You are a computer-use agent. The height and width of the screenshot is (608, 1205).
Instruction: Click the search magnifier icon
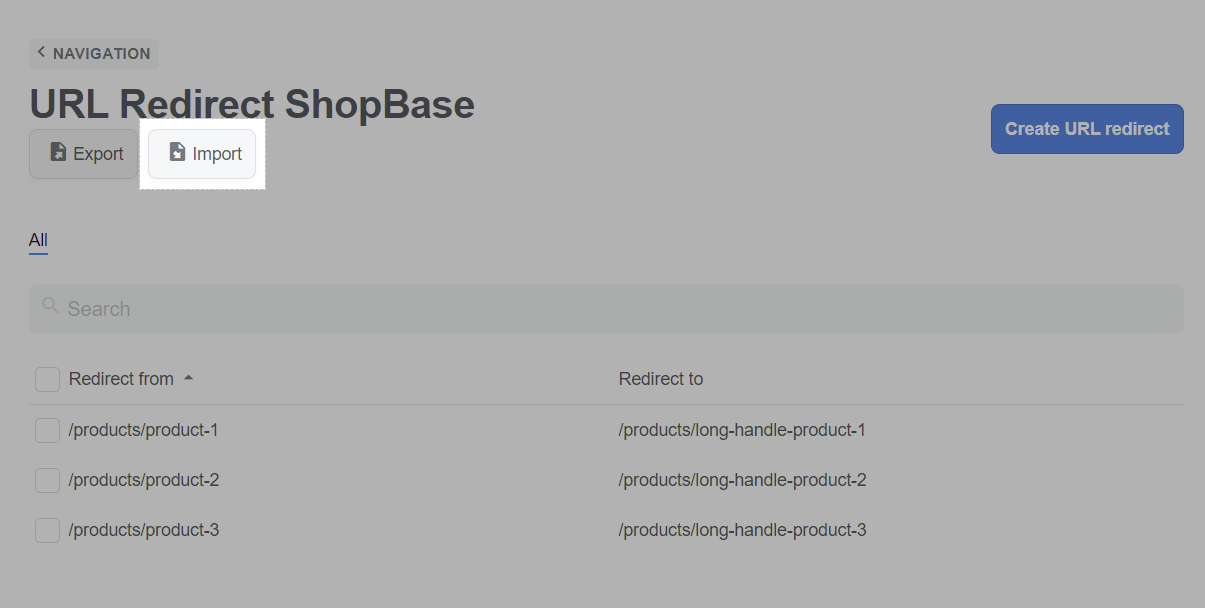(x=50, y=306)
